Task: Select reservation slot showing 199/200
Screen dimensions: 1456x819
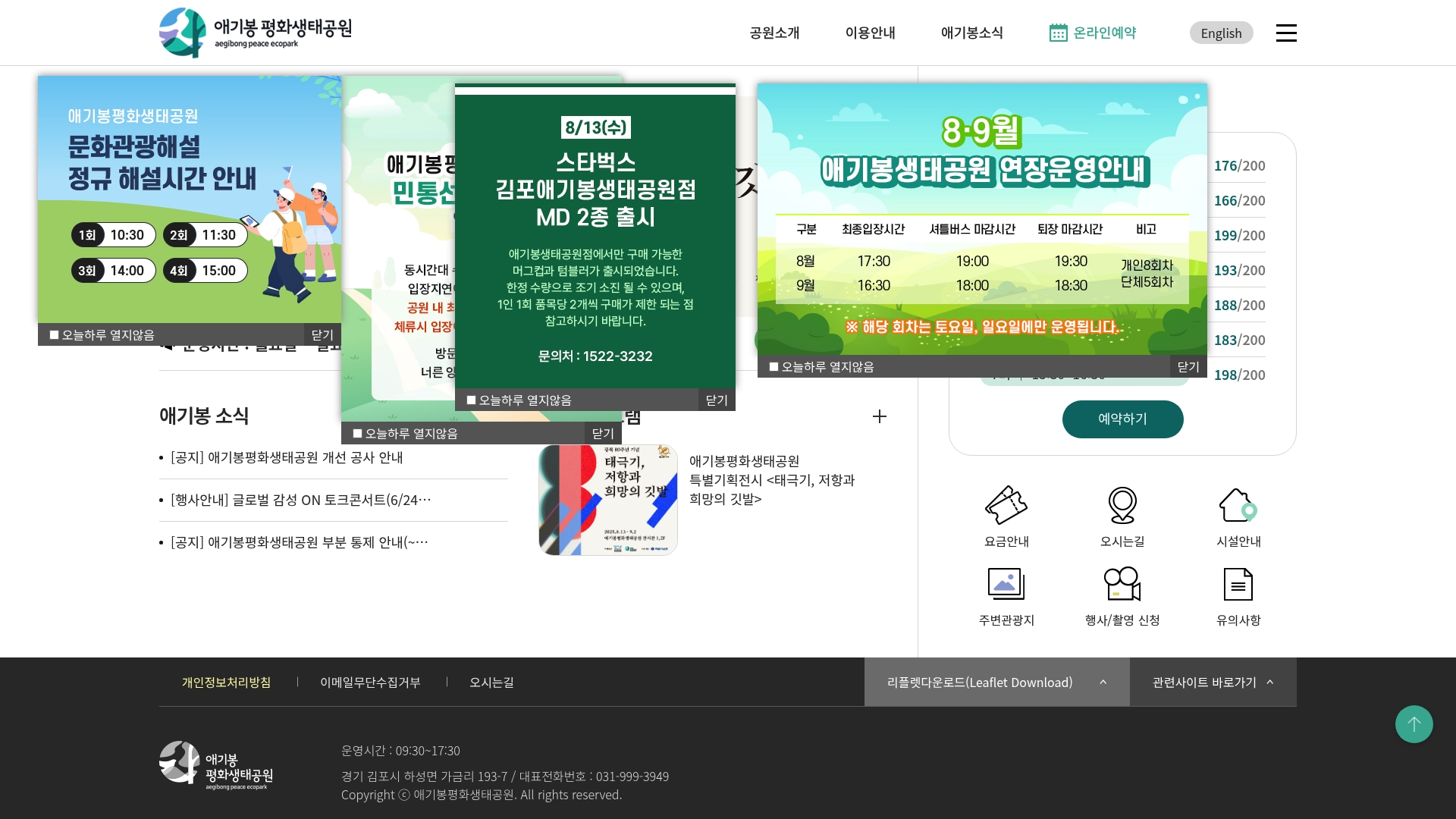Action: point(1239,235)
